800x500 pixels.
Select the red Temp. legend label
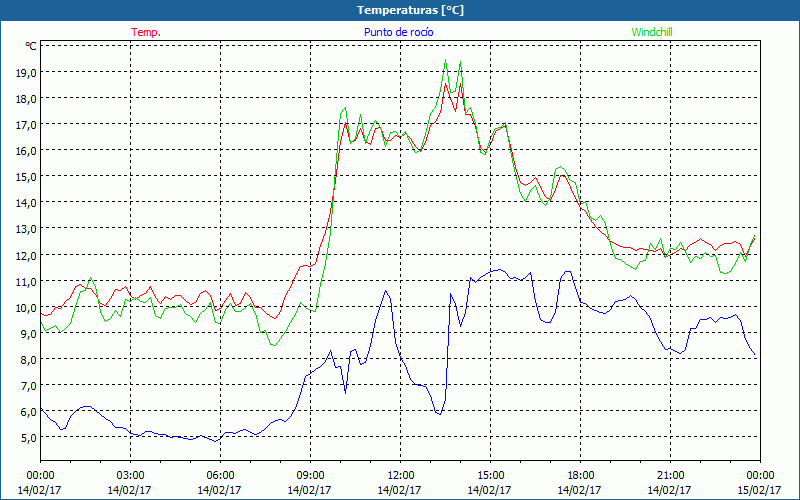(146, 32)
